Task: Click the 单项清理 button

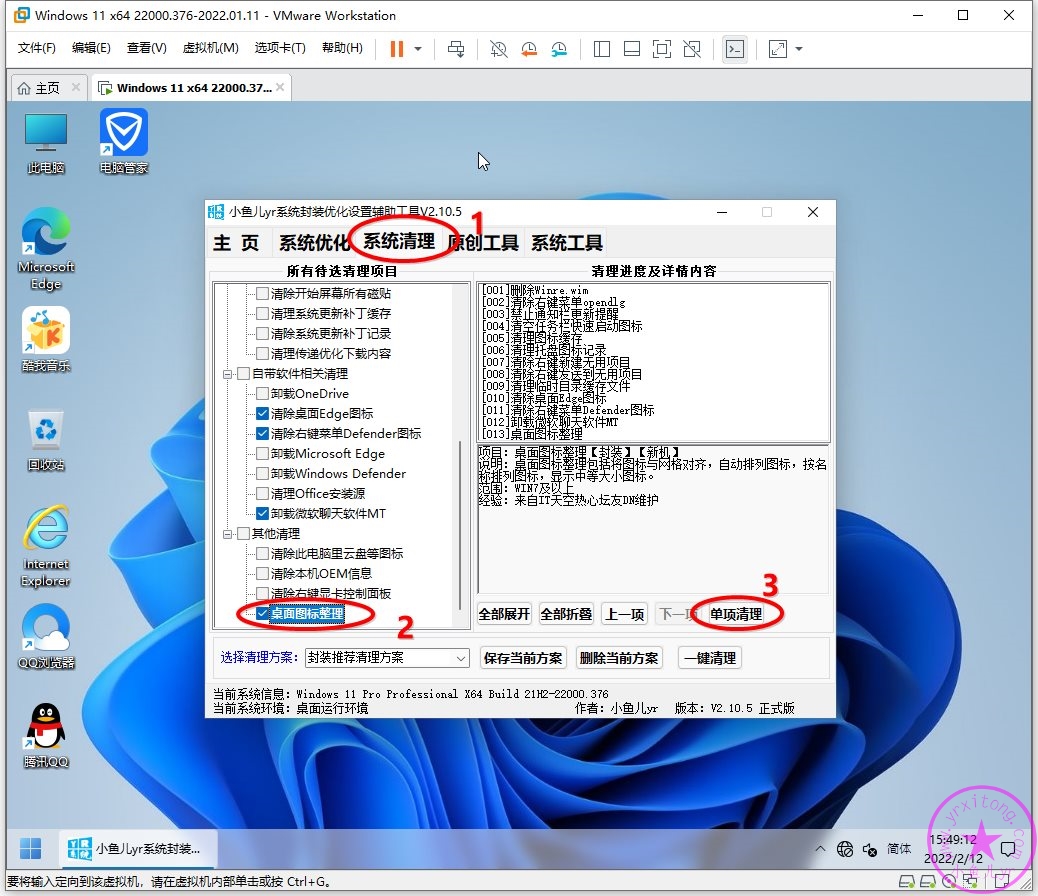Action: coord(736,615)
